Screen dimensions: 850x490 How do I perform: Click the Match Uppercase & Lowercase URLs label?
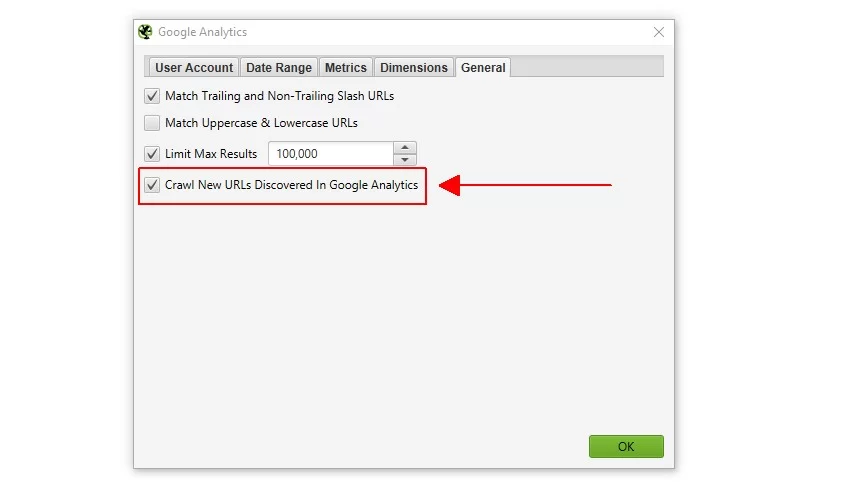click(261, 123)
